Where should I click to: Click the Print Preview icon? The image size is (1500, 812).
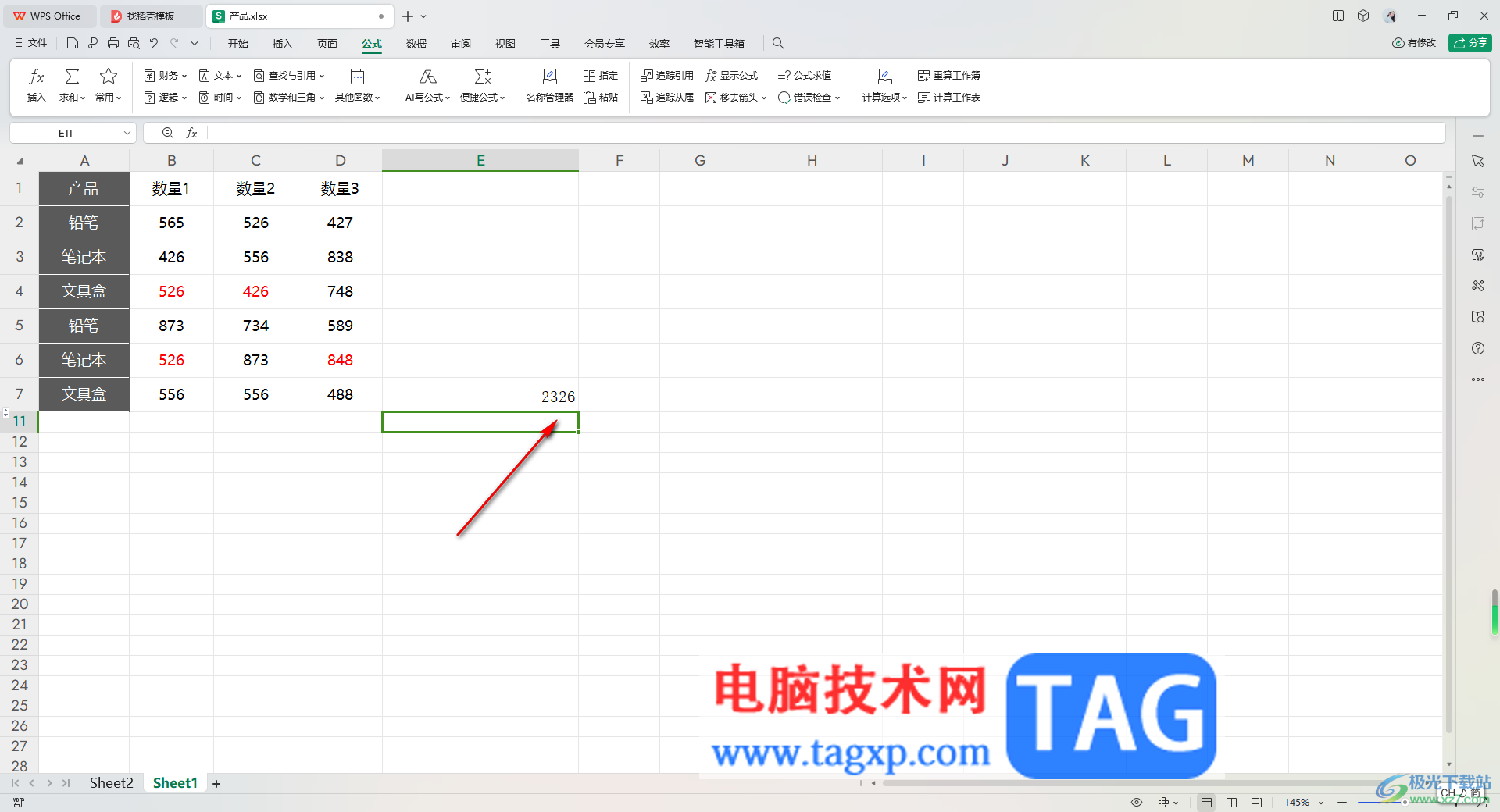(134, 43)
